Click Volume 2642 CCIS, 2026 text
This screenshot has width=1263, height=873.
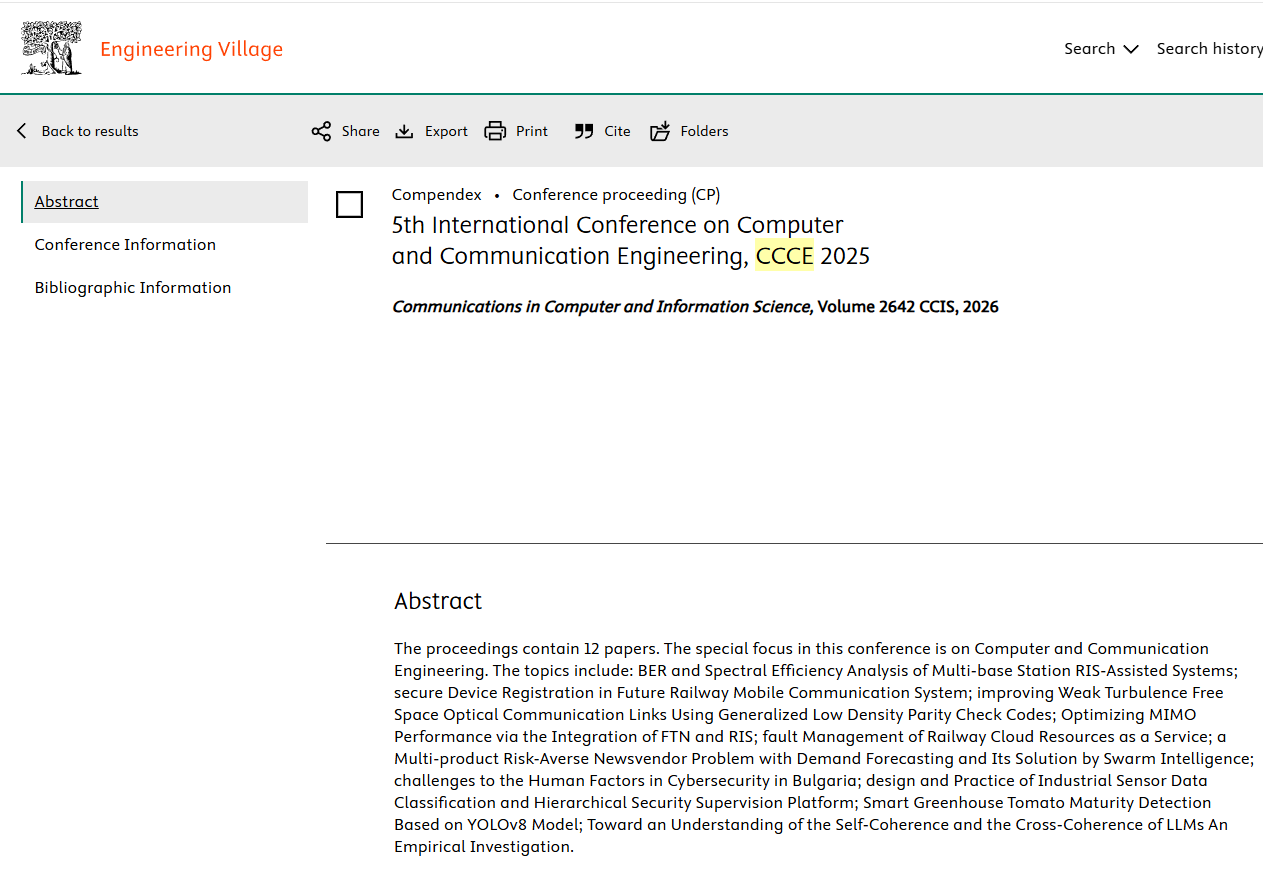point(908,306)
